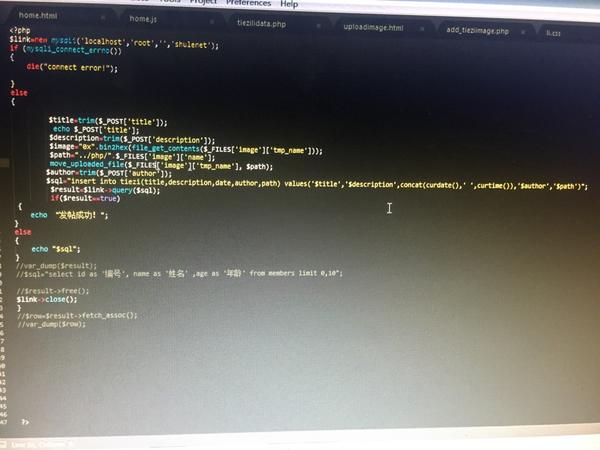Close the uploadimage.html tab
Screen dimensions: 600x450
click(x=422, y=29)
